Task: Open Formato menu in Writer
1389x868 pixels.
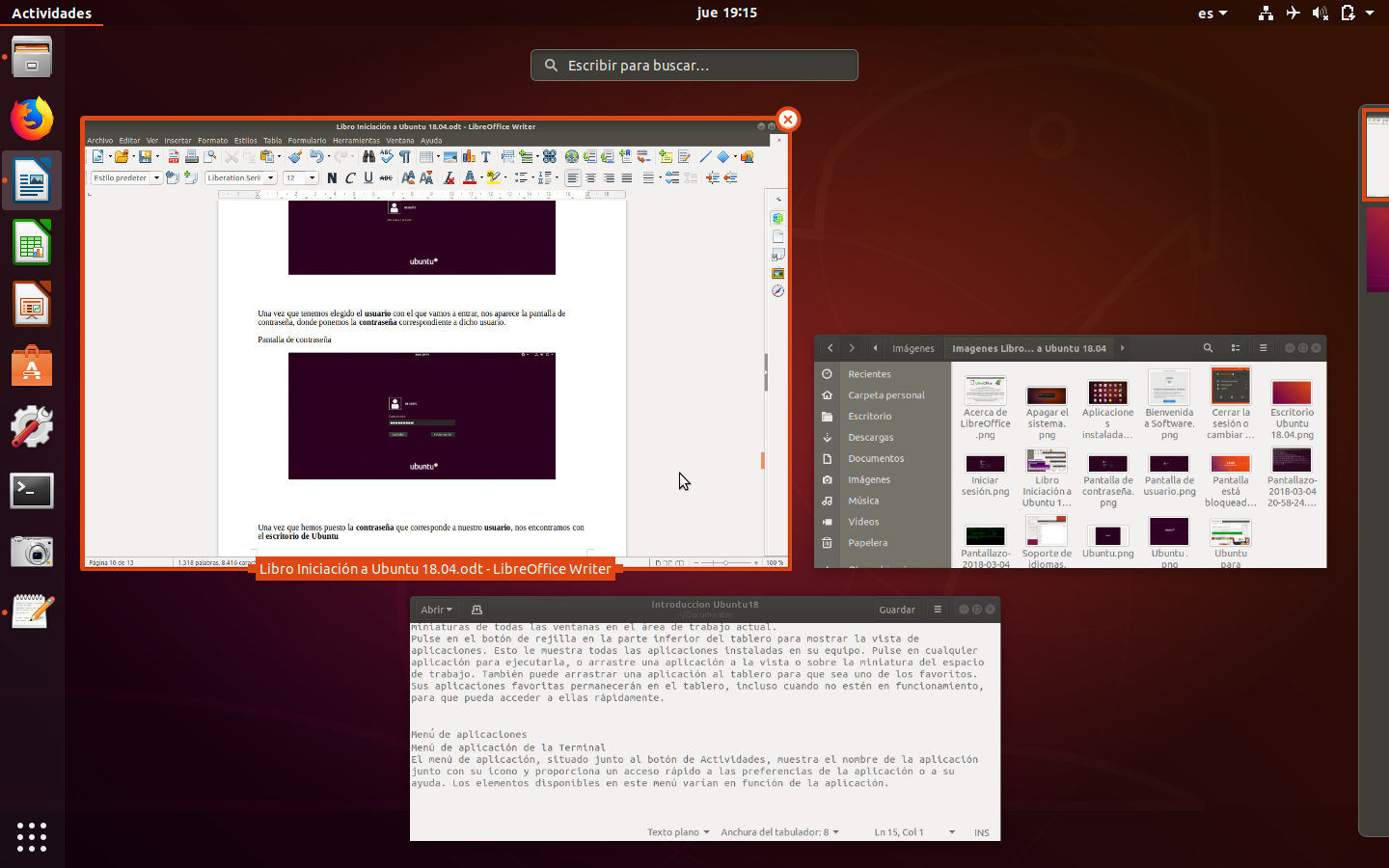Action: (x=213, y=141)
